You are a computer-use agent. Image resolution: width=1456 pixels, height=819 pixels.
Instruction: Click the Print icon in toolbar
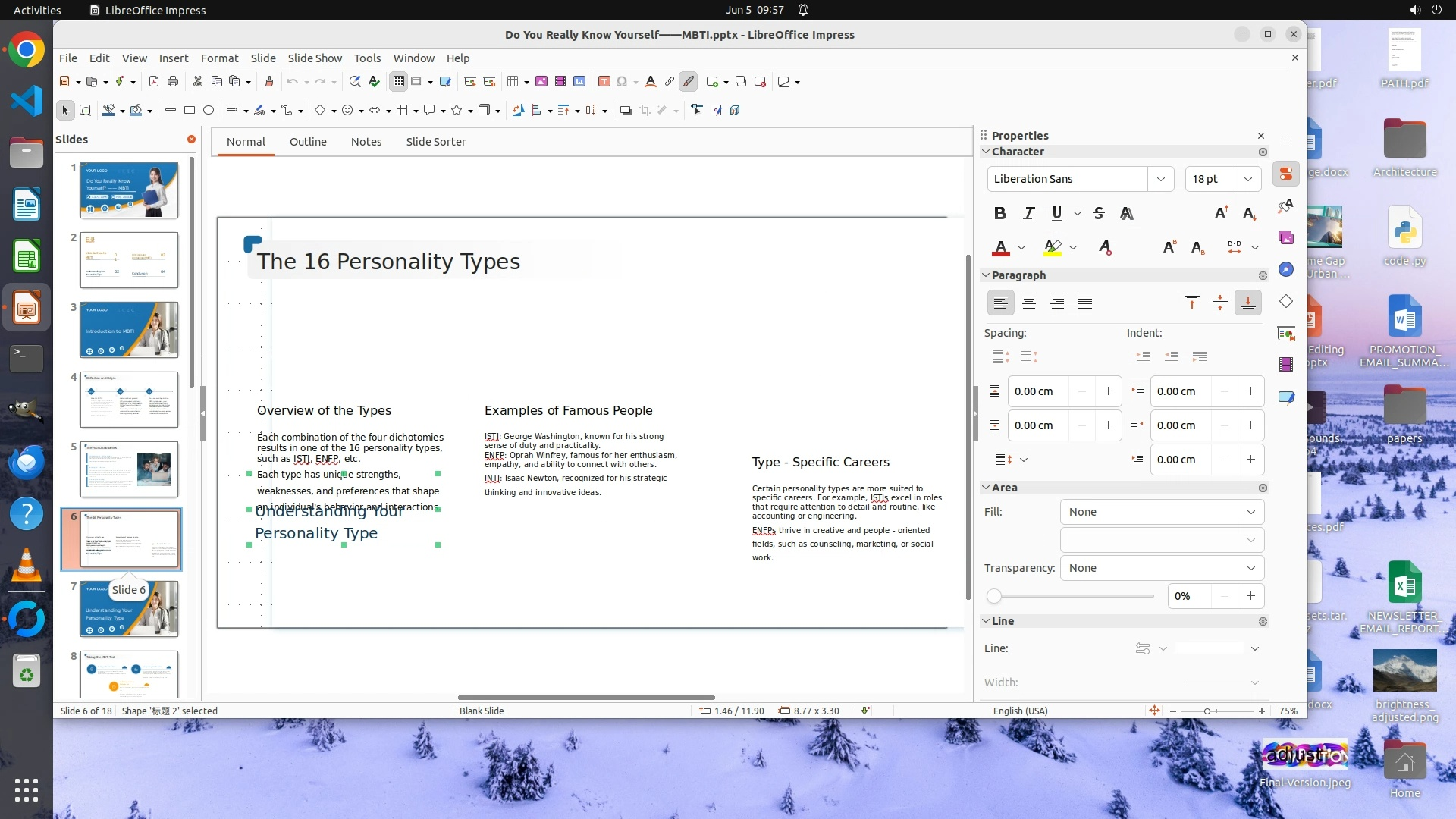[173, 82]
